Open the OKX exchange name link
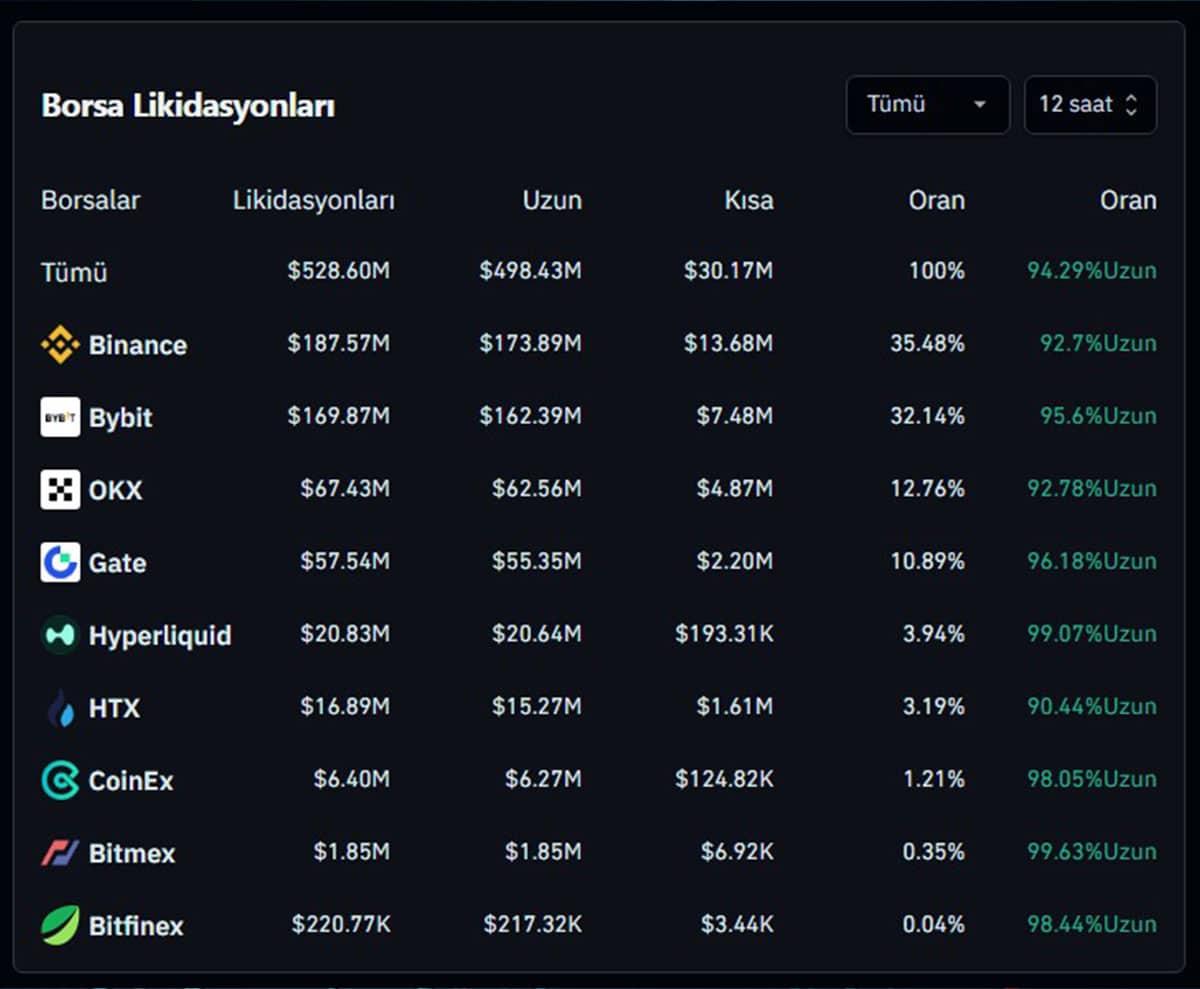The image size is (1200, 989). (x=116, y=490)
